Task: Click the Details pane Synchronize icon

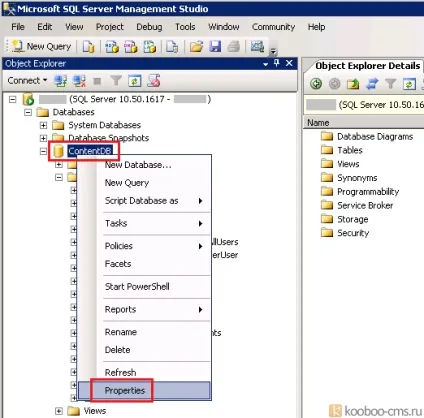Action: (372, 83)
